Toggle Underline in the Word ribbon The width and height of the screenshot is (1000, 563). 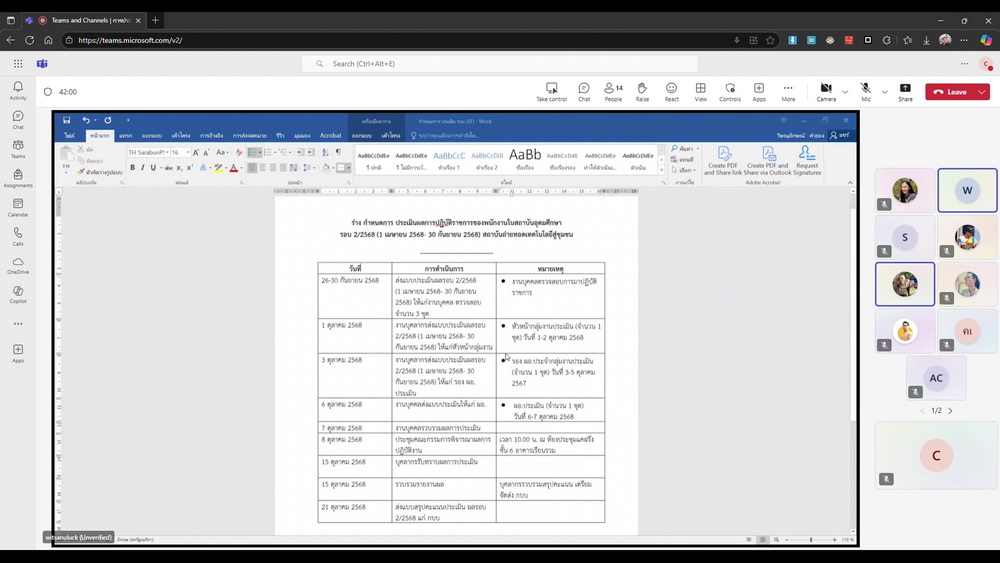click(x=153, y=168)
